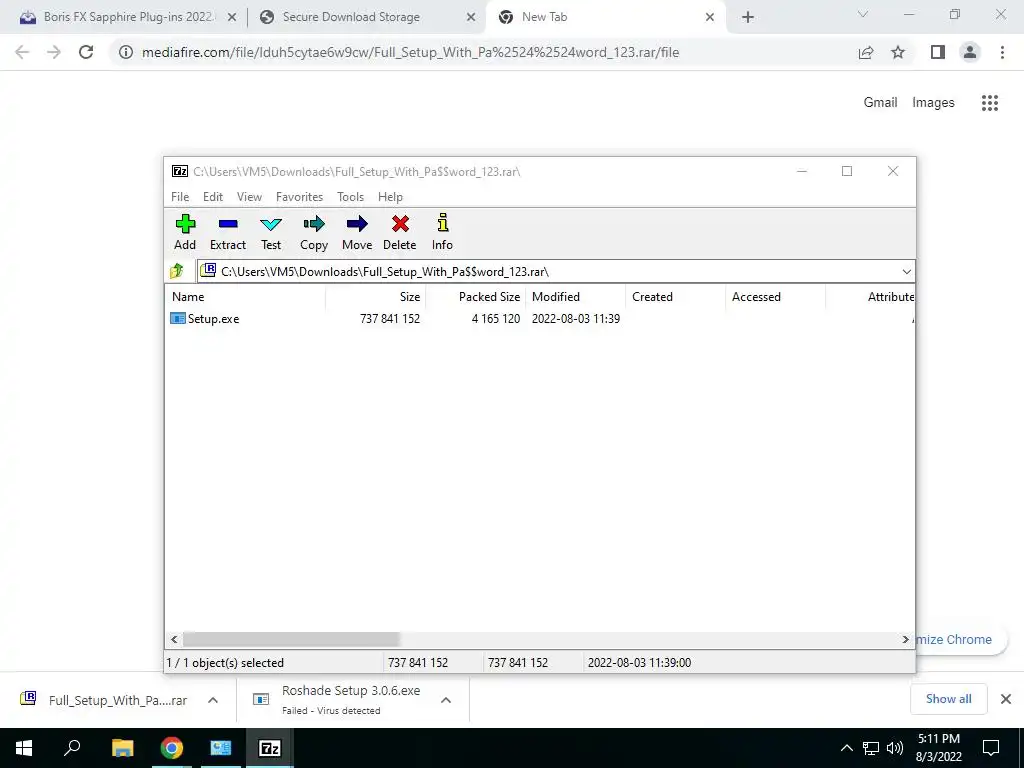This screenshot has height=768, width=1024.
Task: Click the Chrome forward arrow
Action: pyautogui.click(x=54, y=52)
